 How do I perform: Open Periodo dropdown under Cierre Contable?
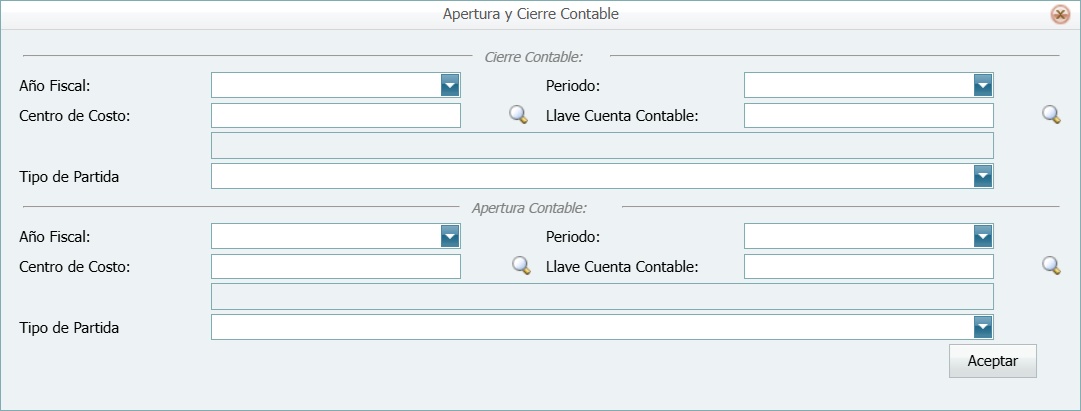point(983,85)
